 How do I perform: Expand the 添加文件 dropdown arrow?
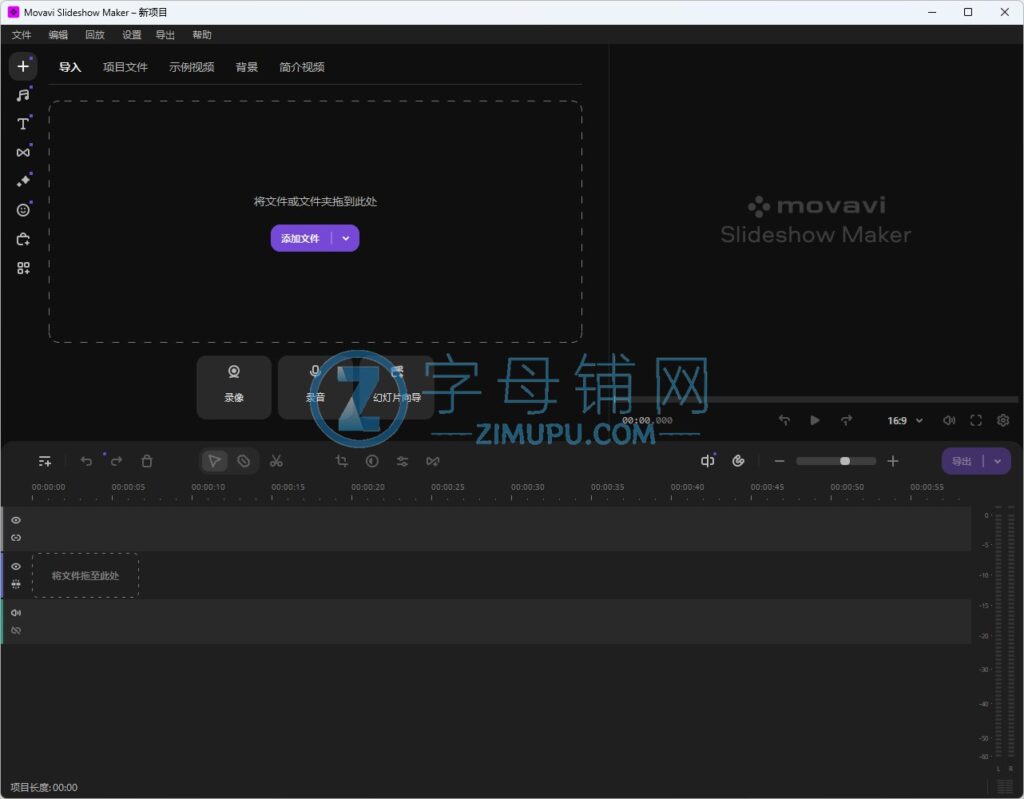346,238
